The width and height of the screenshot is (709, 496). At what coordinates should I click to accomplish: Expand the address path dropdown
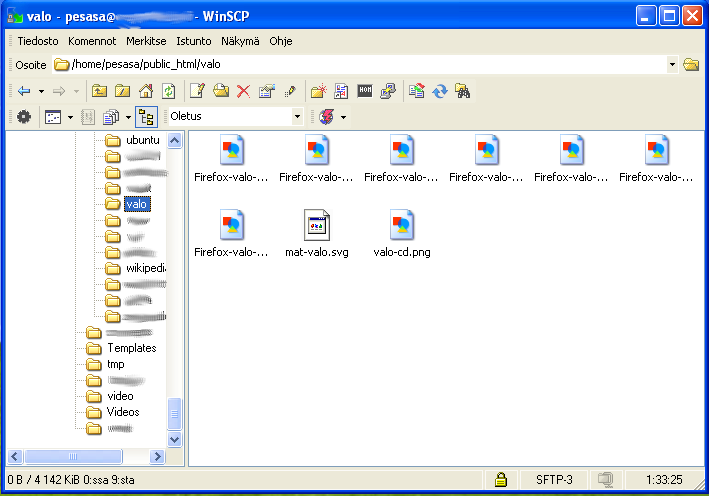(672, 65)
